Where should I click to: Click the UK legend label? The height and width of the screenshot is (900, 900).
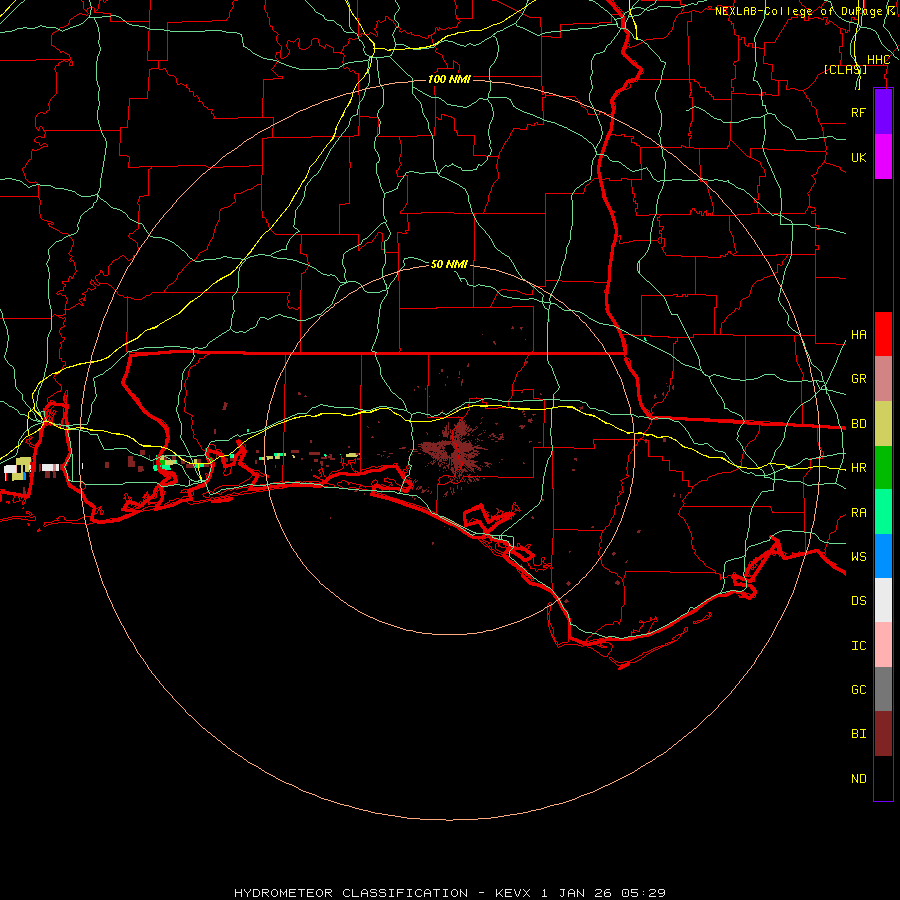point(858,157)
